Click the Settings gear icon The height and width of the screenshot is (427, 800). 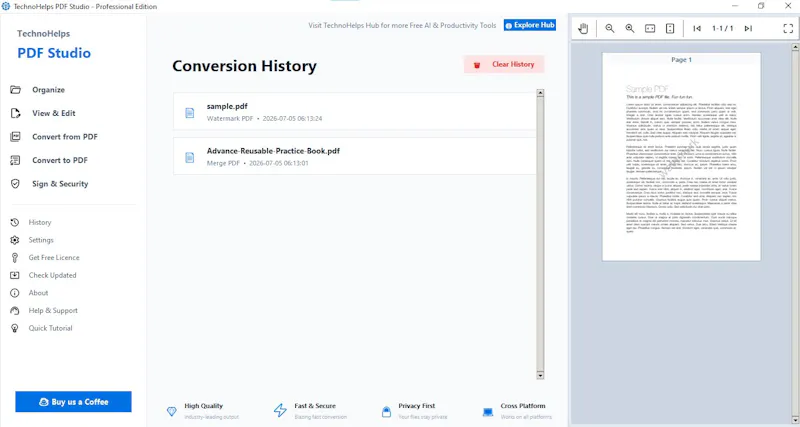(15, 240)
